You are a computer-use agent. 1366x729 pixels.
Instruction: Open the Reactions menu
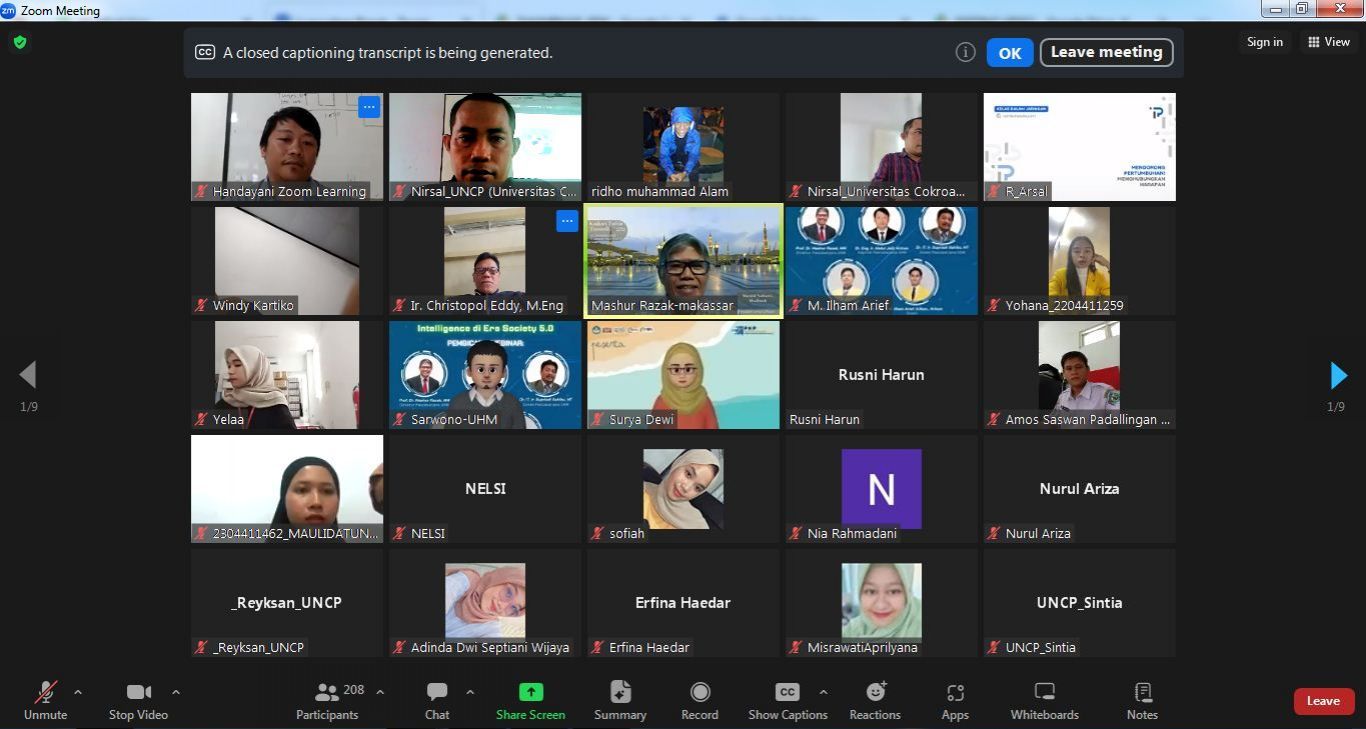pyautogui.click(x=875, y=700)
